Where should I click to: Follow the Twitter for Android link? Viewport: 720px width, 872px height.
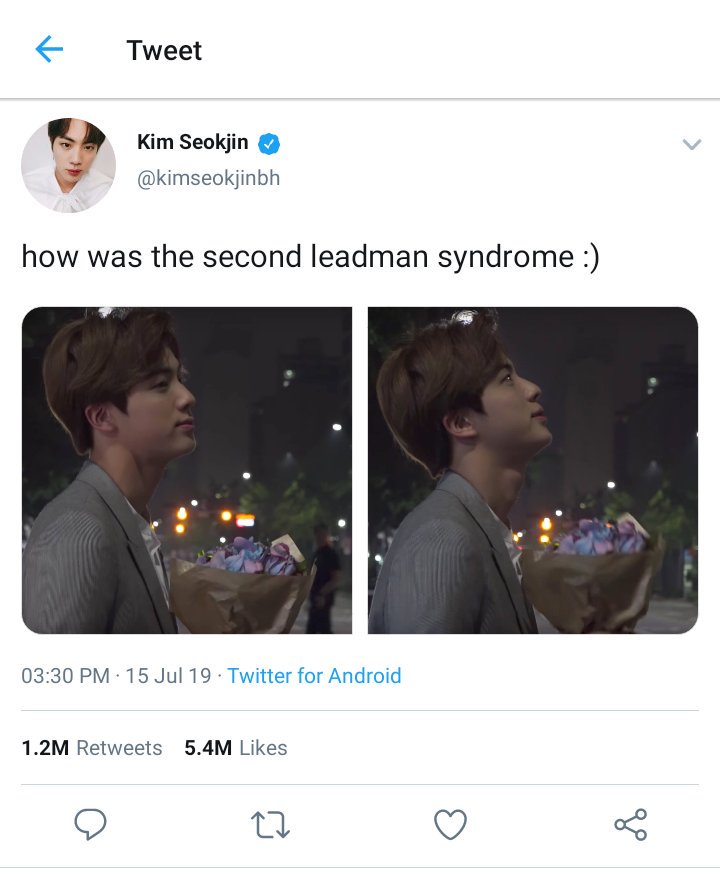coord(314,676)
